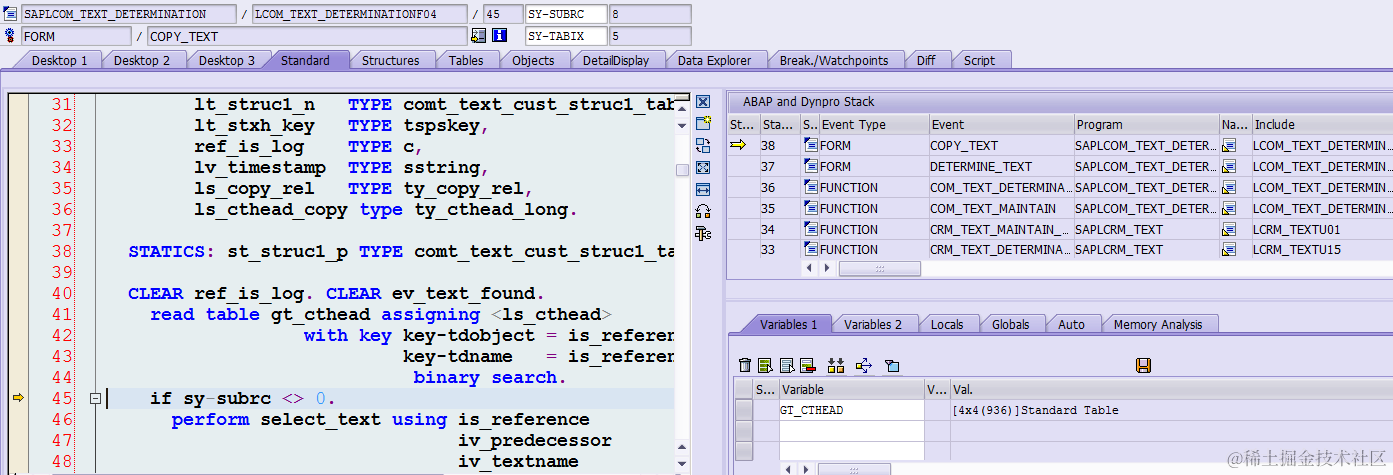This screenshot has height=475, width=1393.
Task: Open the Structures tab
Action: [391, 60]
